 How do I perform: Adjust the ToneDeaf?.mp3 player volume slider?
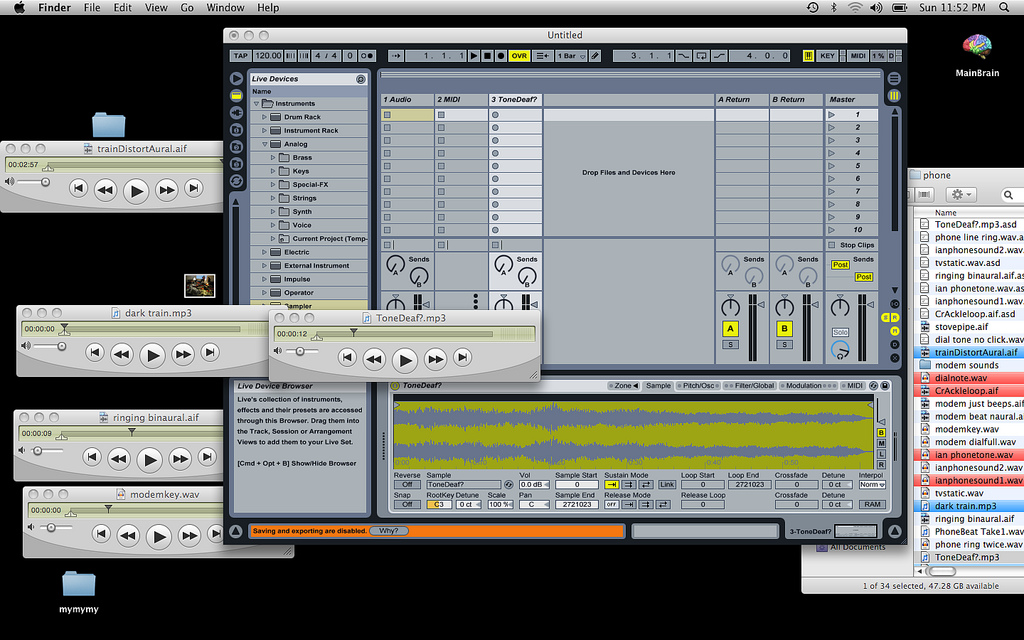tap(298, 351)
